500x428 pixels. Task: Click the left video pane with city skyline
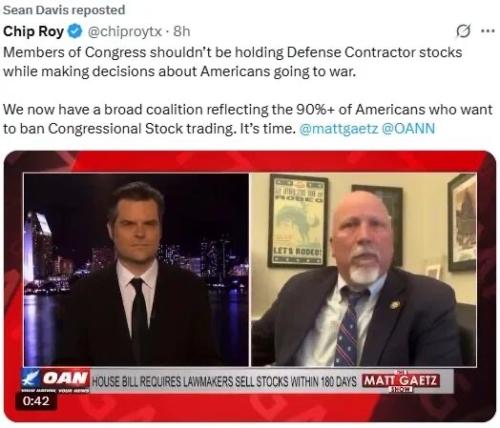137,269
